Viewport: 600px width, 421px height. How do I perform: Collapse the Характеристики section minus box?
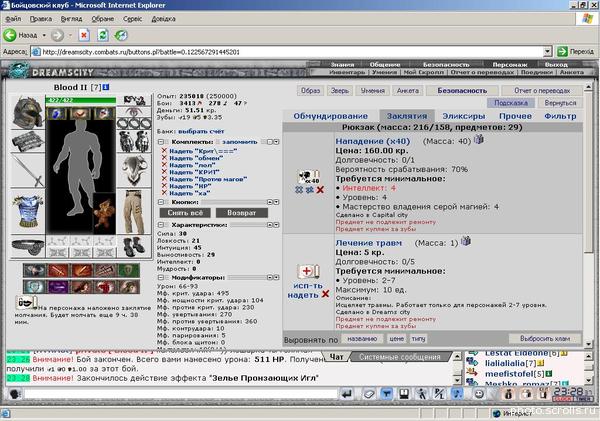click(161, 225)
